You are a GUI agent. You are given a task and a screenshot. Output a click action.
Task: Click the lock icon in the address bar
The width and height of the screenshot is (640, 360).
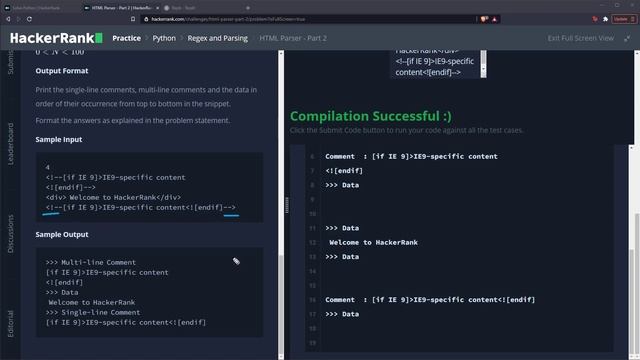pyautogui.click(x=146, y=19)
